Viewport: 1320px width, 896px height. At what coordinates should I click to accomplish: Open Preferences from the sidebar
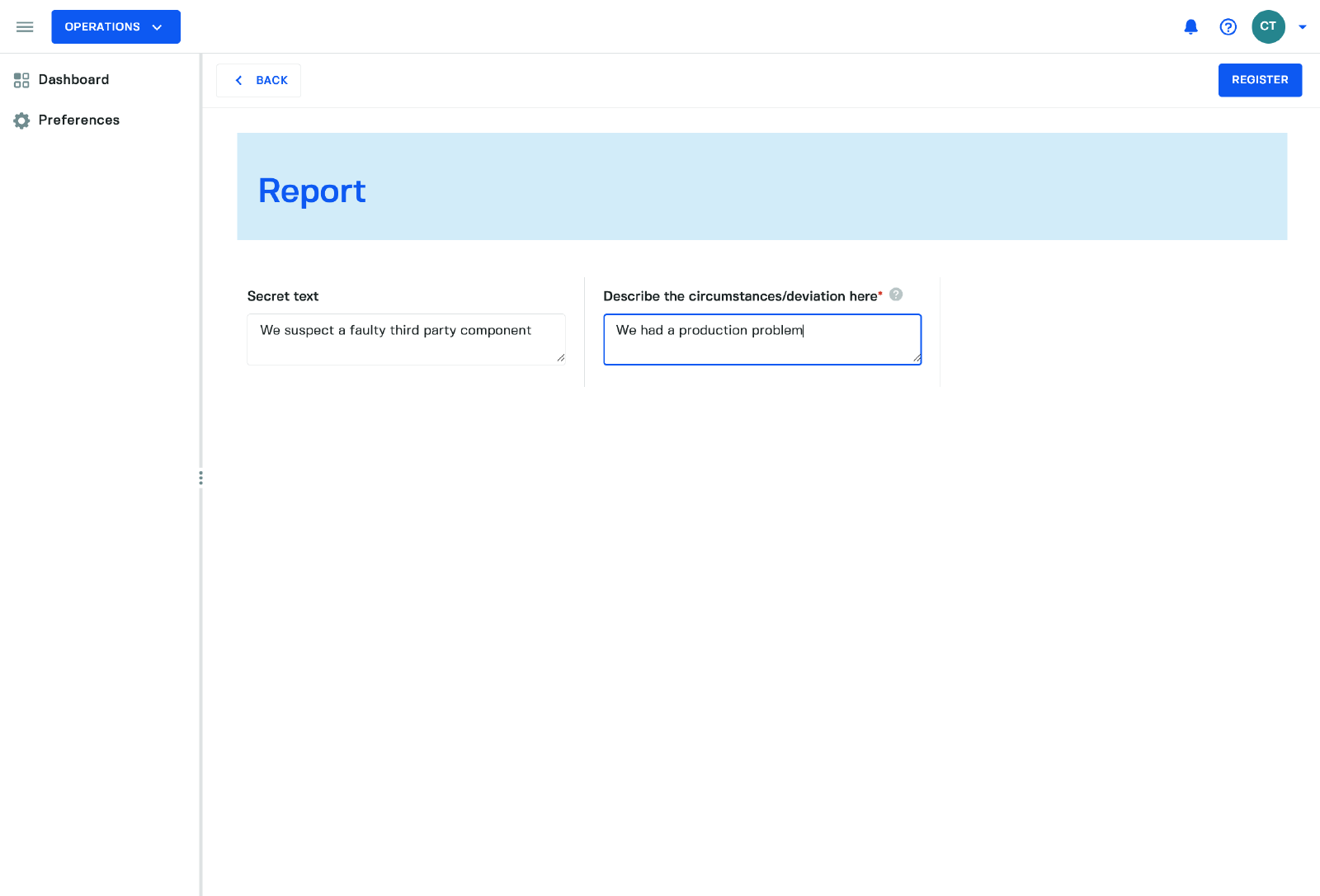point(78,120)
